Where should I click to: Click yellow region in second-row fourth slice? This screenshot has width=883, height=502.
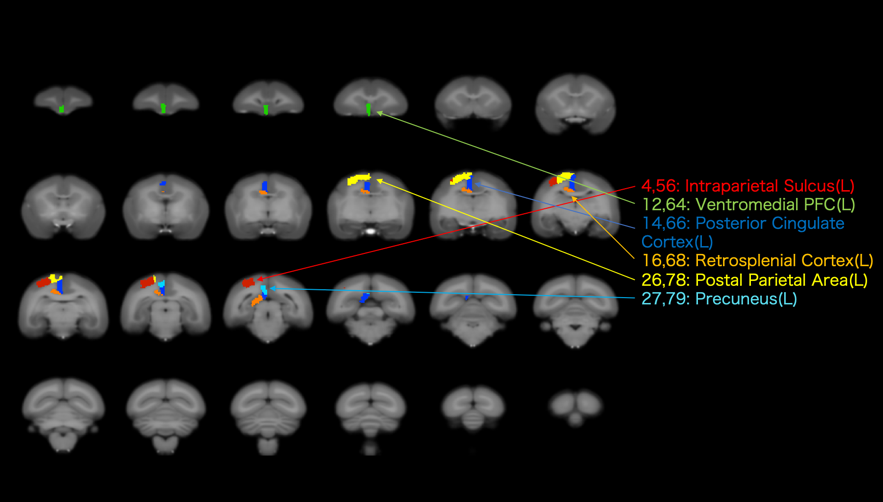358,181
